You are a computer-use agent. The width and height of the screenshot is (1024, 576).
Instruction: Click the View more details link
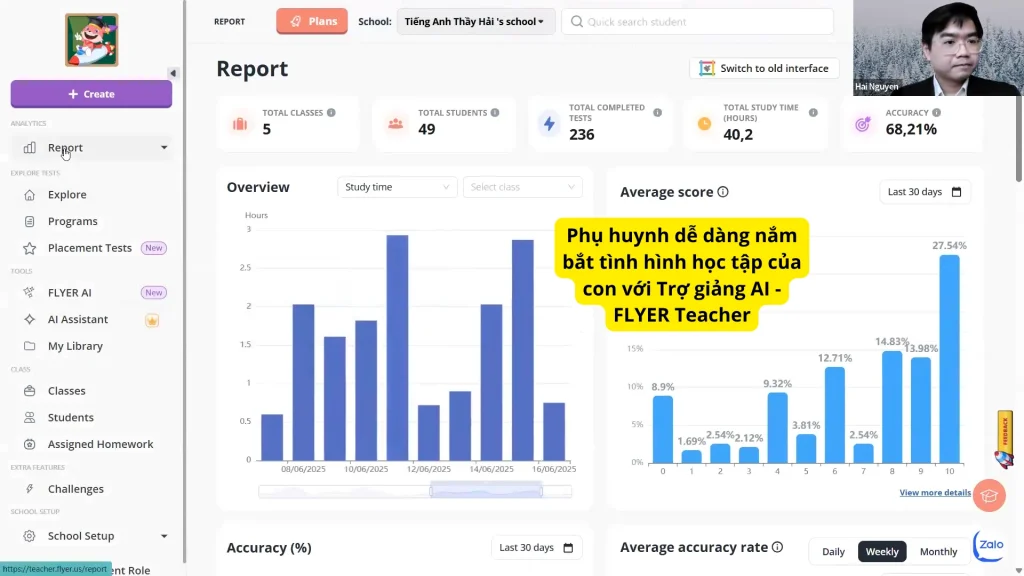pos(934,493)
